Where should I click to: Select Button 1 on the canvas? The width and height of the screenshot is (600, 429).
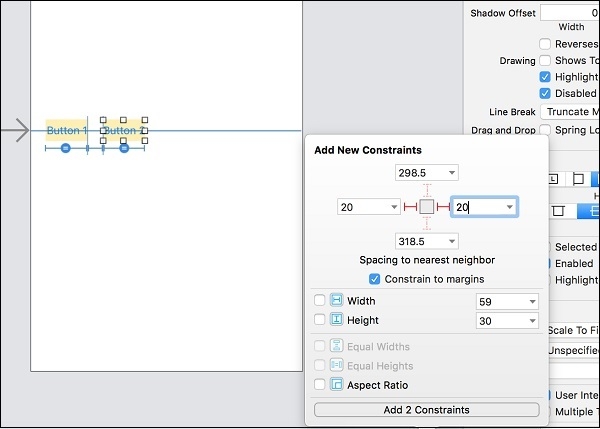click(66, 131)
